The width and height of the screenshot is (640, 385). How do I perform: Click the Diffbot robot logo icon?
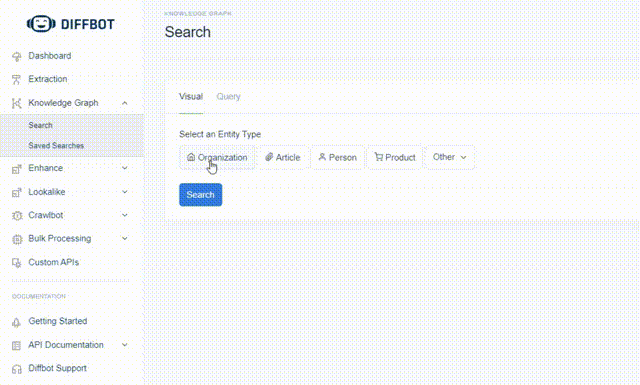point(41,24)
